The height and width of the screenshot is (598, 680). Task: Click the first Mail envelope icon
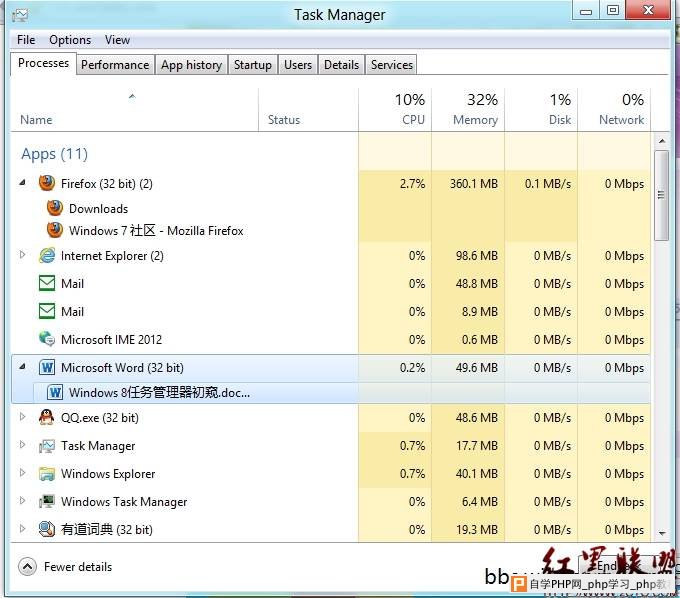pos(46,283)
